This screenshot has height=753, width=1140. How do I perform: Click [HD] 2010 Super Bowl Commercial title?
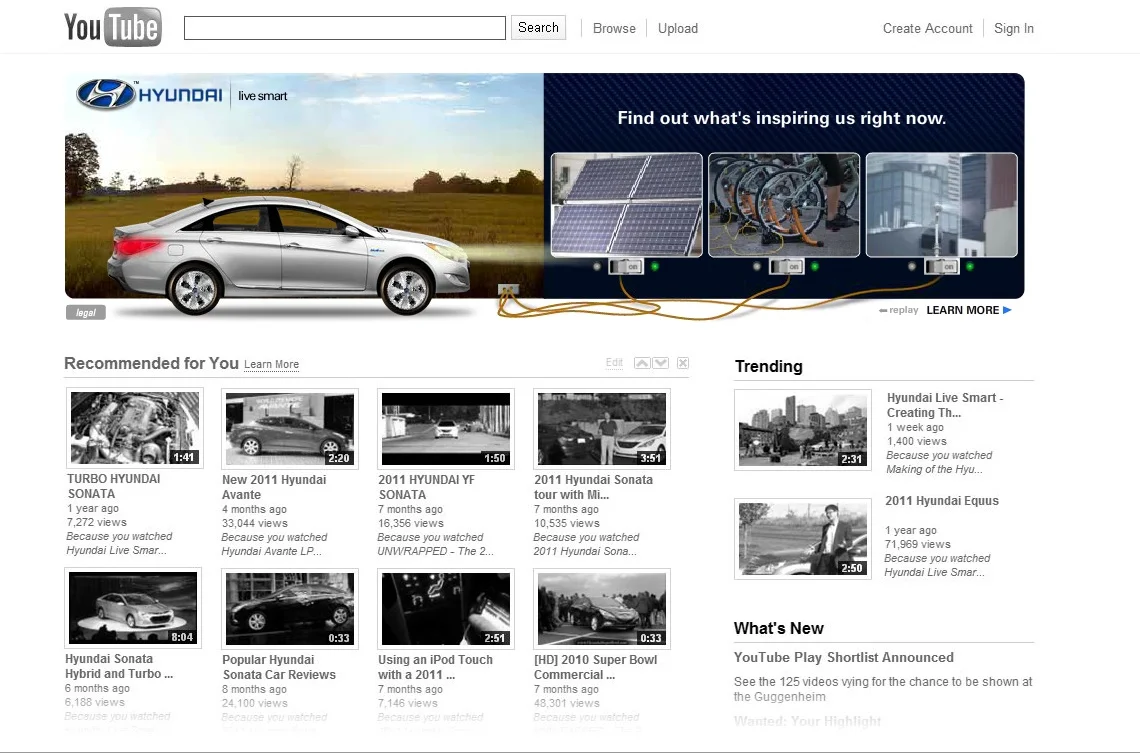click(x=595, y=667)
